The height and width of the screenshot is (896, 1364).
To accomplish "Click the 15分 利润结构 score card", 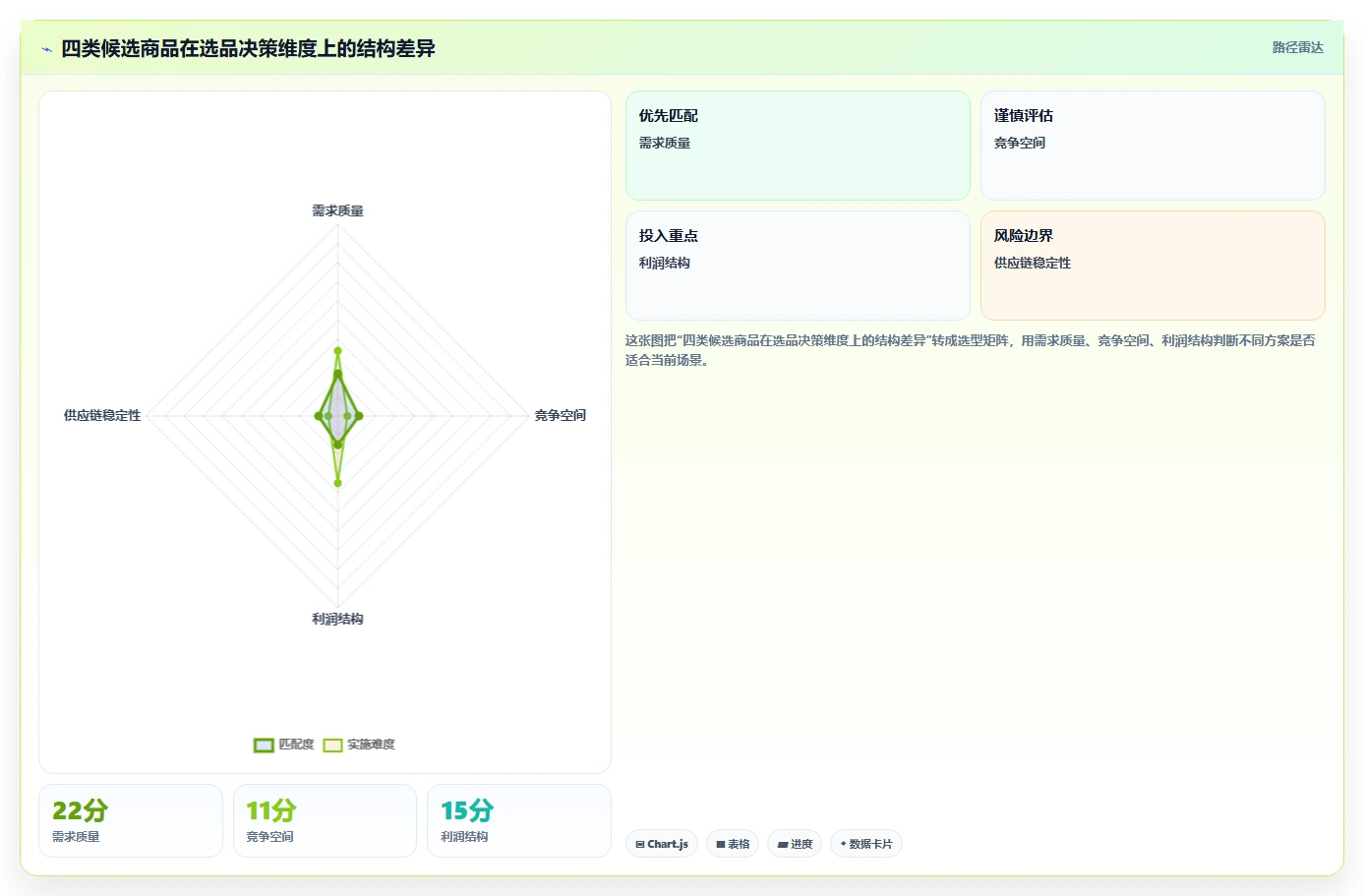I will pyautogui.click(x=519, y=821).
